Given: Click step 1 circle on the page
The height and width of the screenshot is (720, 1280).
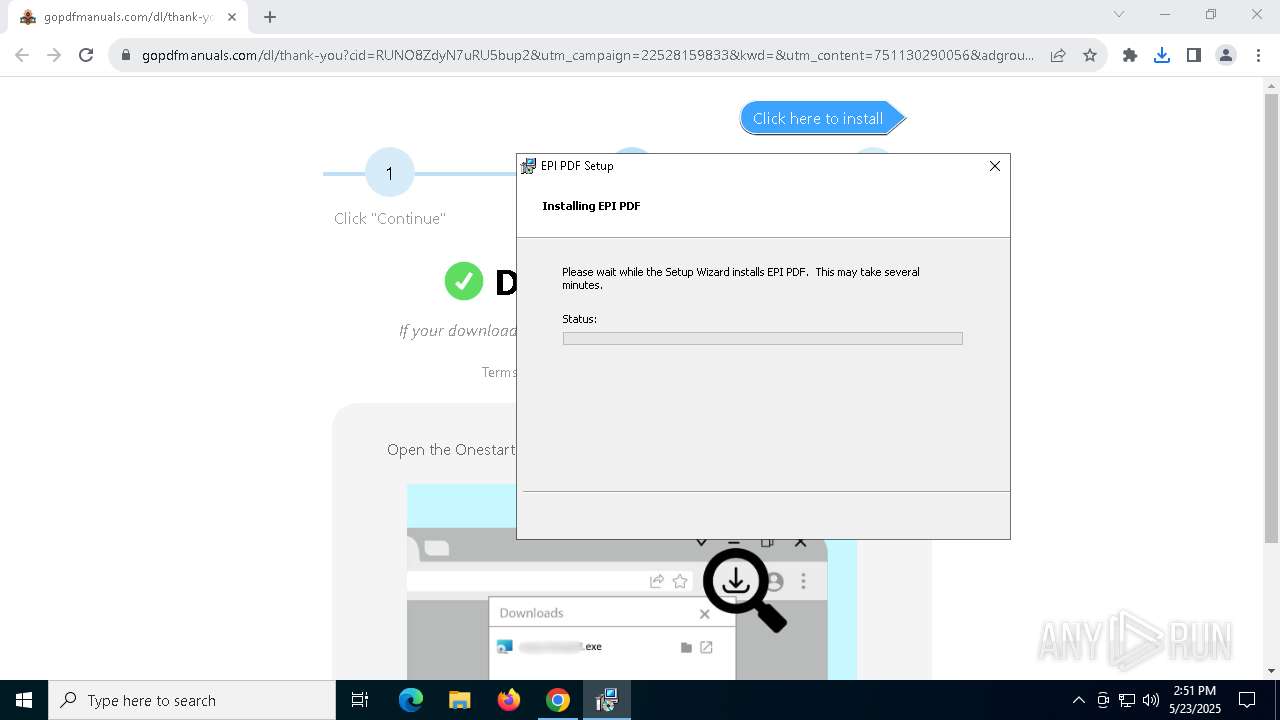Looking at the screenshot, I should pos(390,173).
